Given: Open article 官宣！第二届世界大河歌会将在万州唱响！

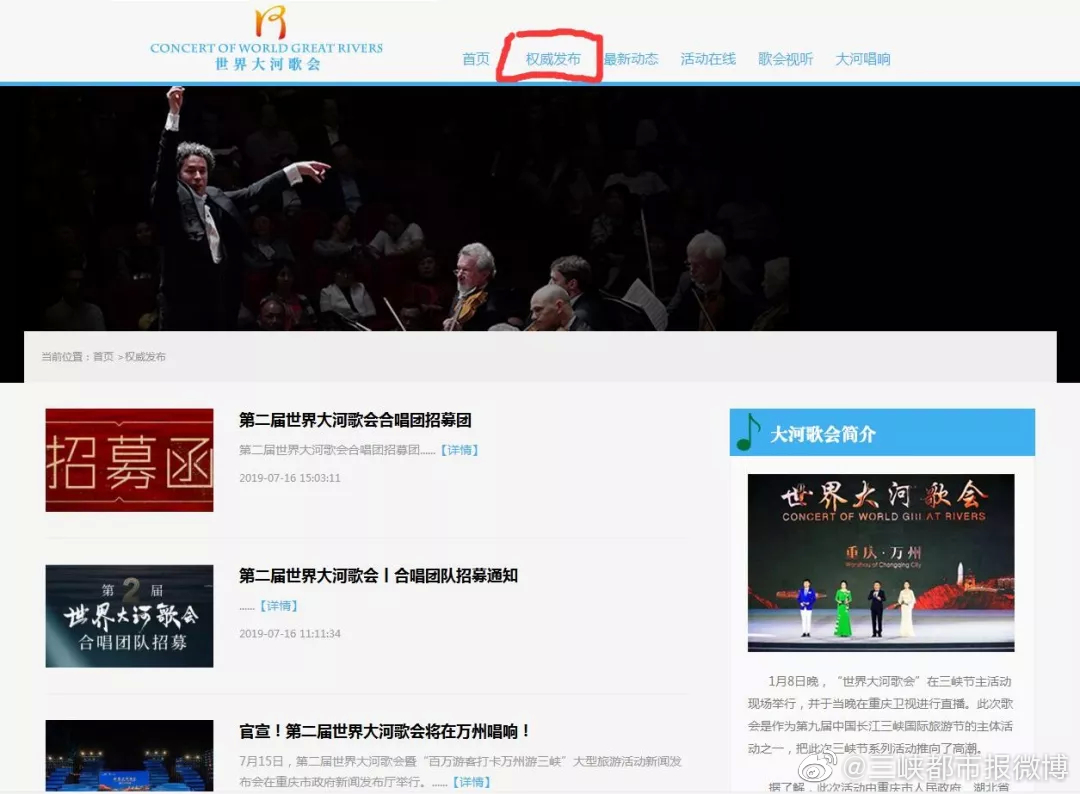Looking at the screenshot, I should click(384, 731).
